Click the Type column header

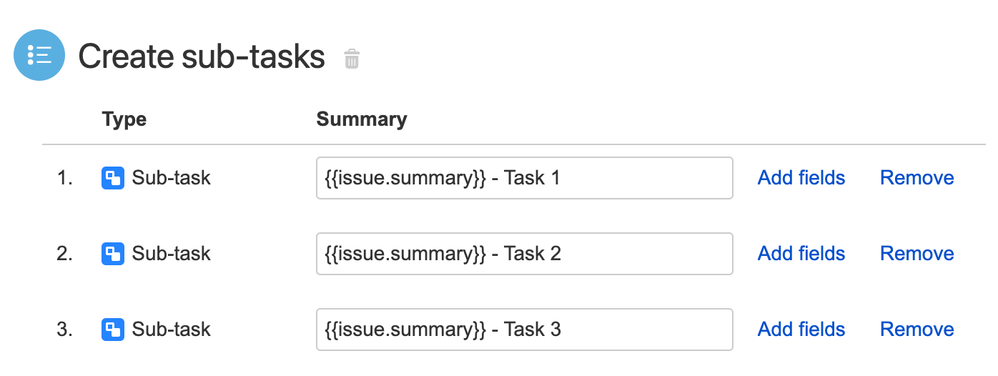click(x=124, y=120)
